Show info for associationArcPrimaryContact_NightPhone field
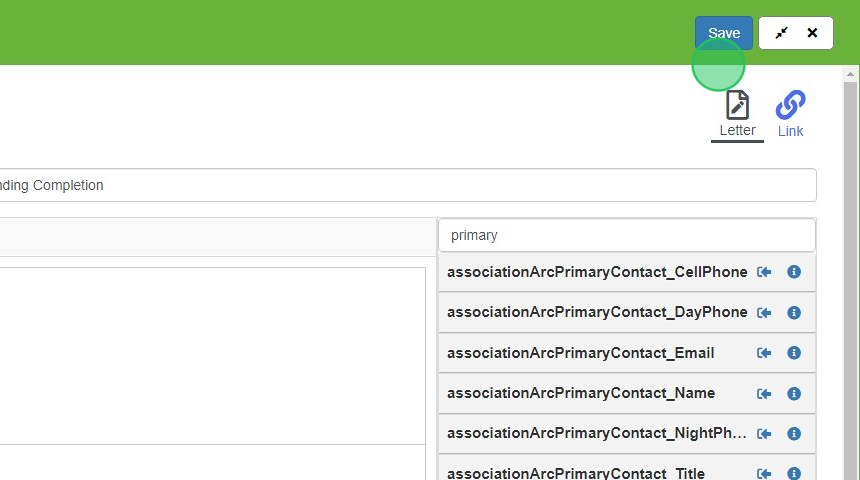The image size is (860, 480). 794,434
